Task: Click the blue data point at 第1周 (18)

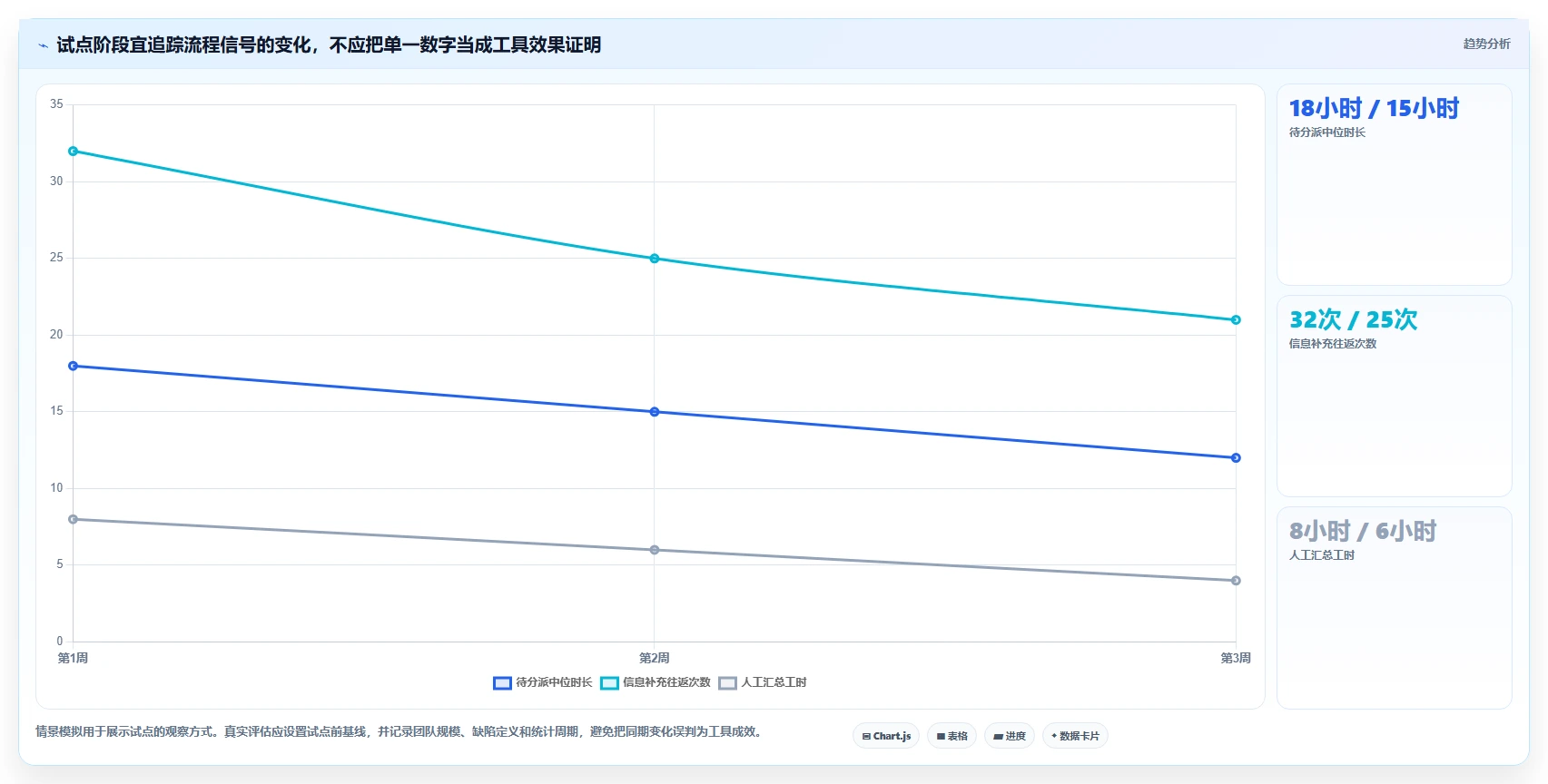Action: coord(74,367)
